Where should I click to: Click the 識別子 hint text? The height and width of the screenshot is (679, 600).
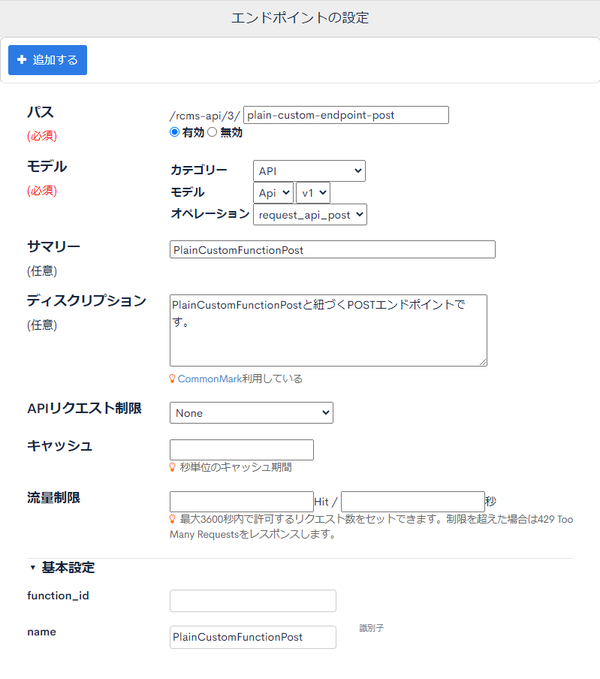[371, 628]
